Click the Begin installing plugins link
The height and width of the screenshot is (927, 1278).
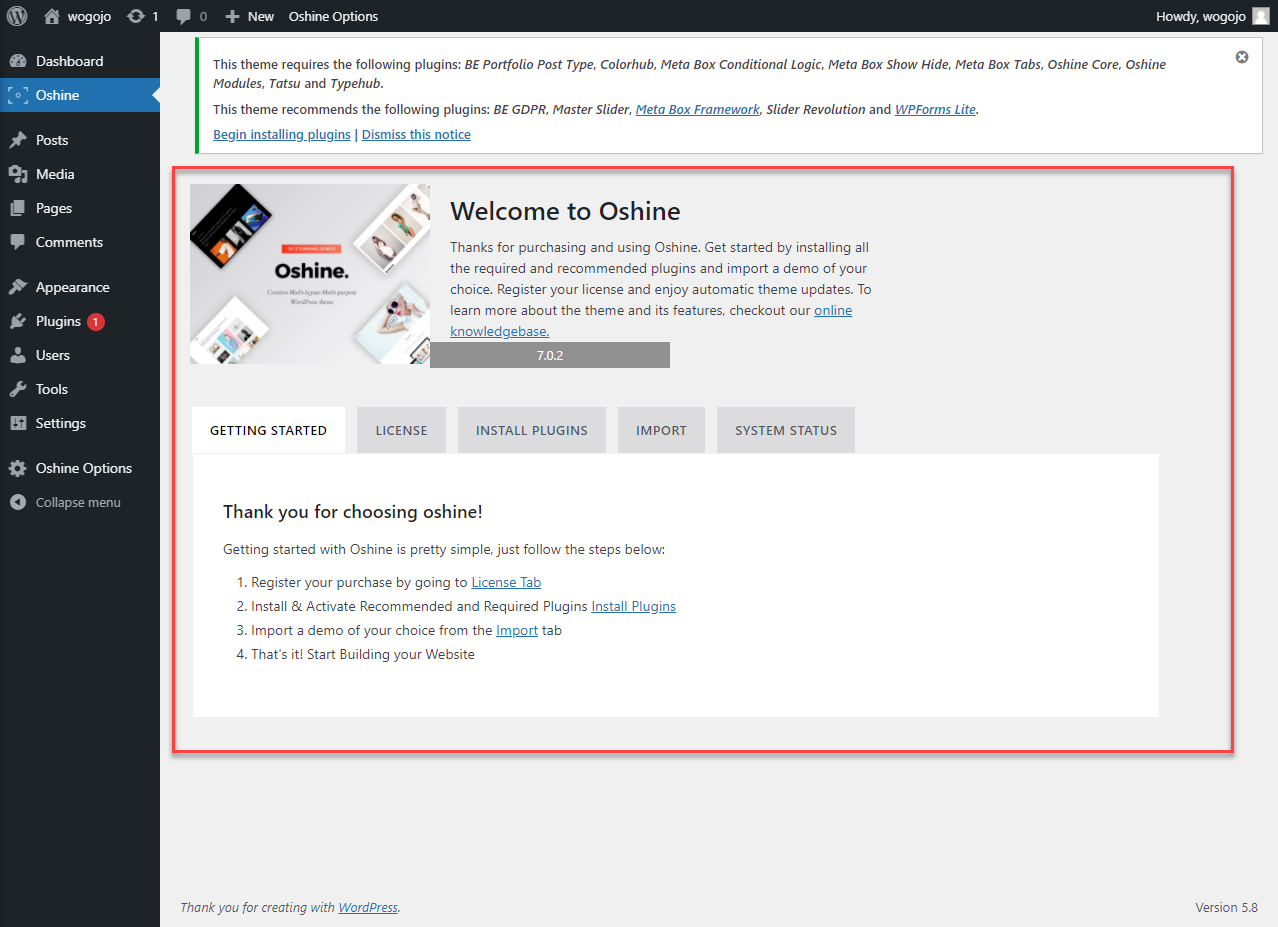282,134
